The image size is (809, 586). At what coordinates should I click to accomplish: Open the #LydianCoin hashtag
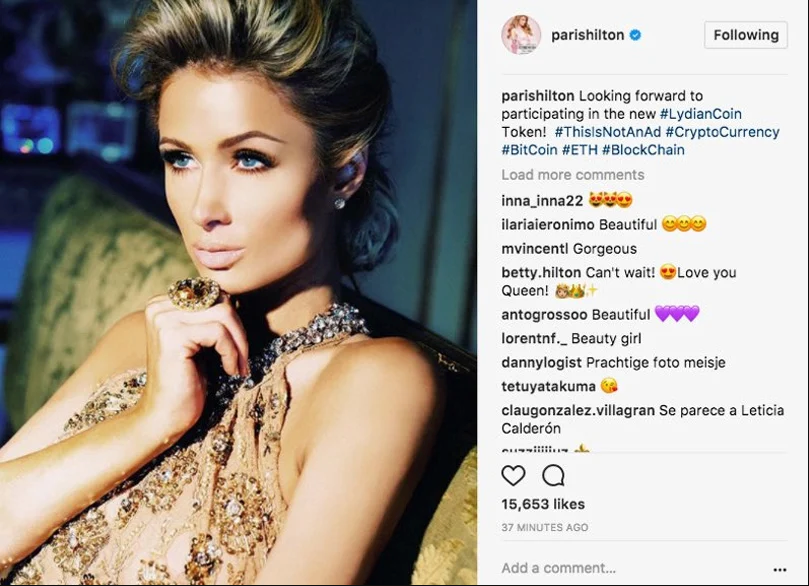click(701, 114)
